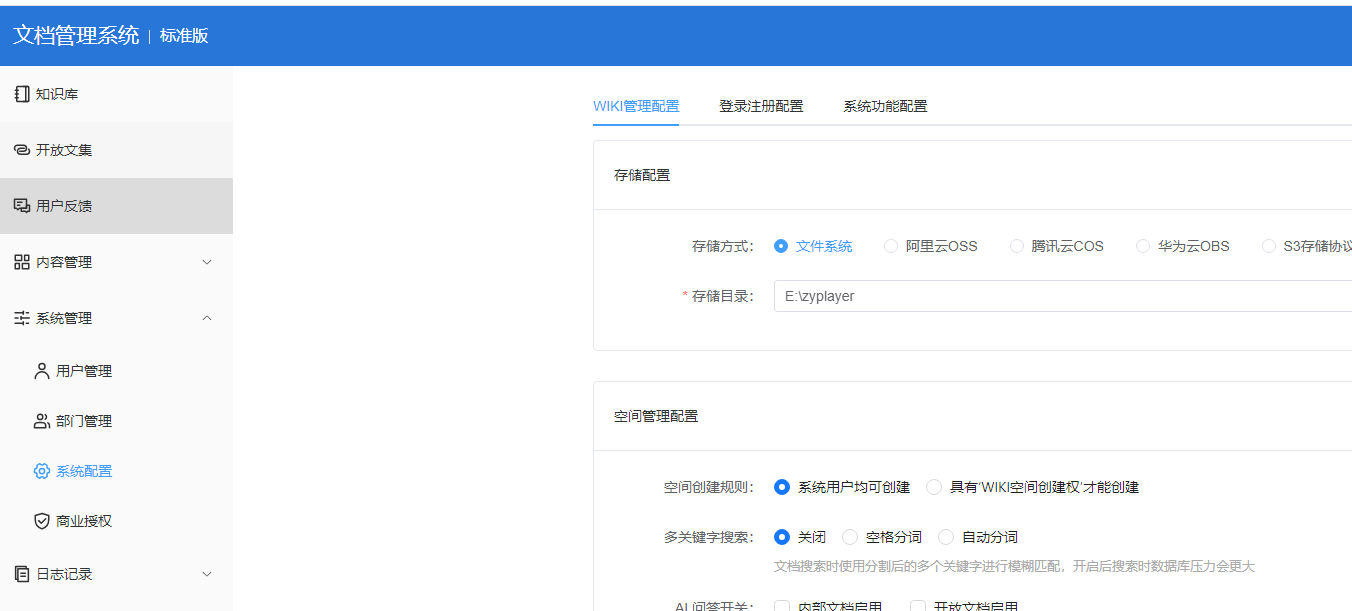Switch to the 登录注册配置 tab
Screen dimensions: 1352x611
coord(761,105)
